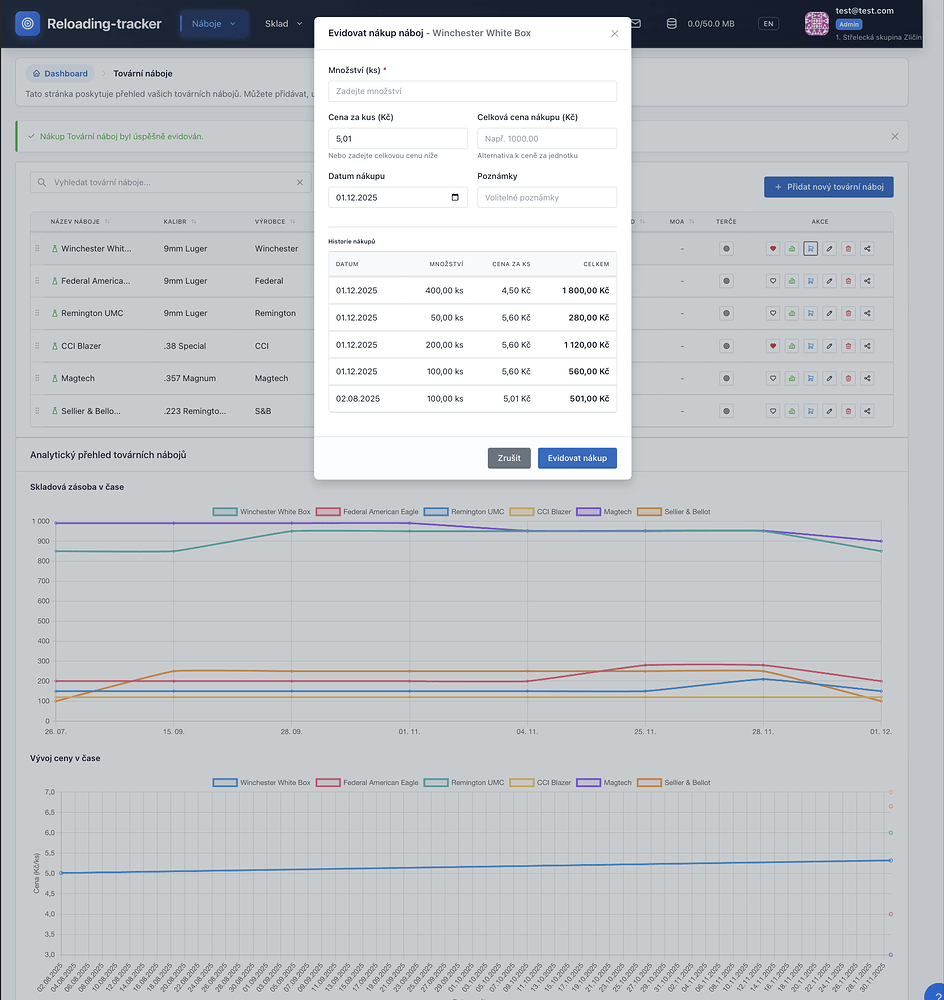
Task: Click the targets icon for Sellier & Bellot row
Action: point(726,411)
